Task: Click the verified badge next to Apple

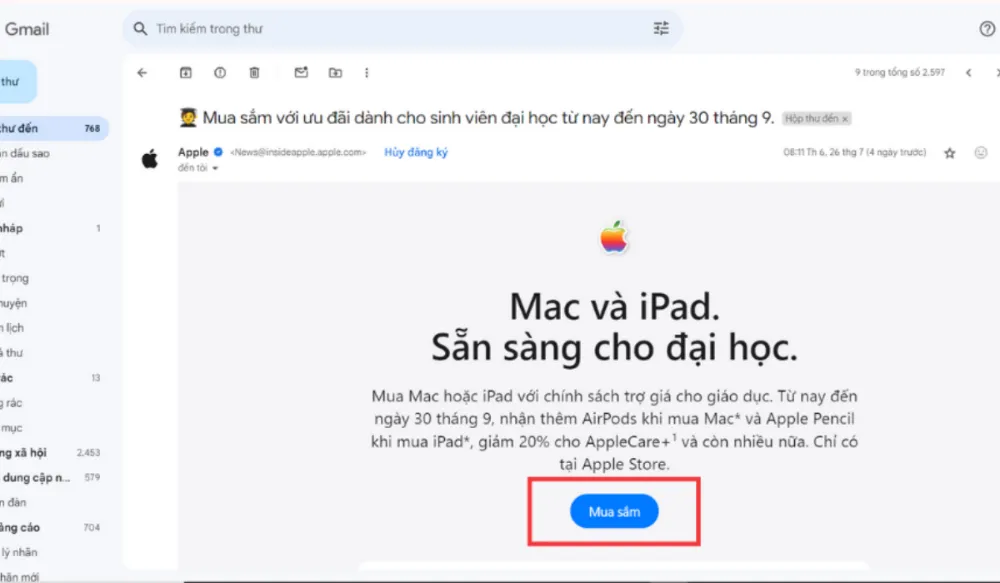Action: click(218, 152)
